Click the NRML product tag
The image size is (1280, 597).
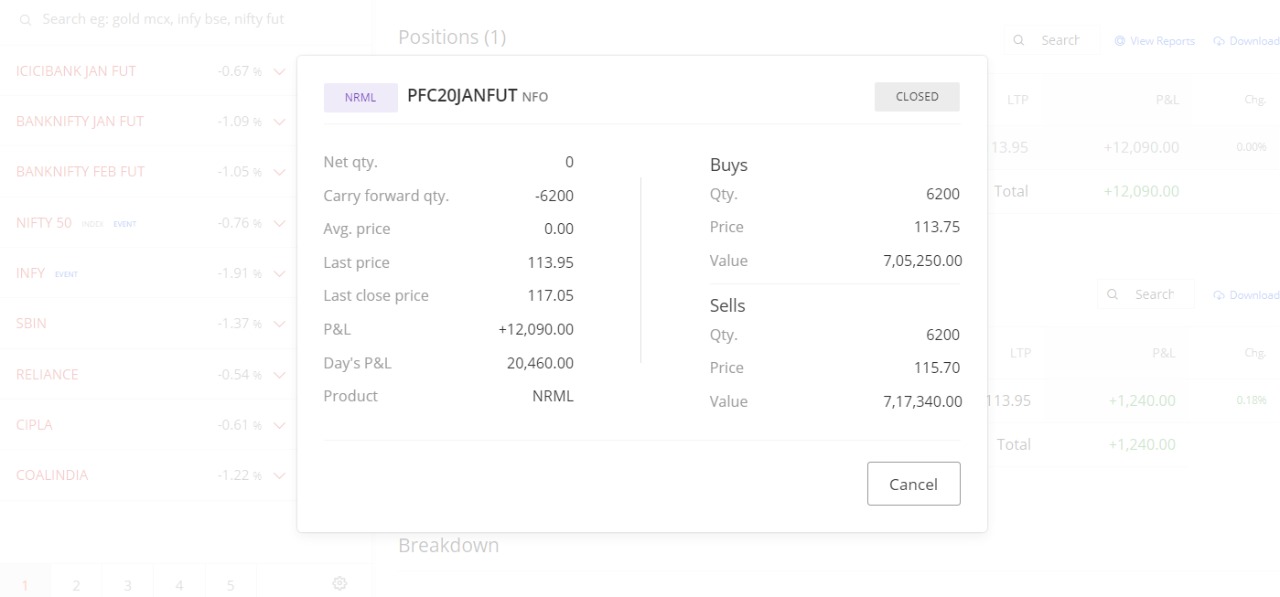click(360, 97)
